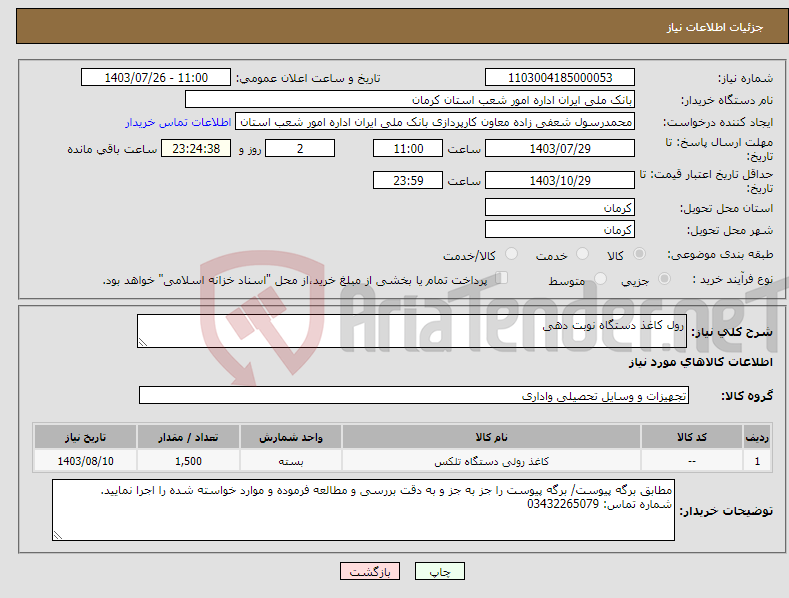Click the quantity cell 1,500
Viewport: 789px width, 598px height.
pos(188,461)
